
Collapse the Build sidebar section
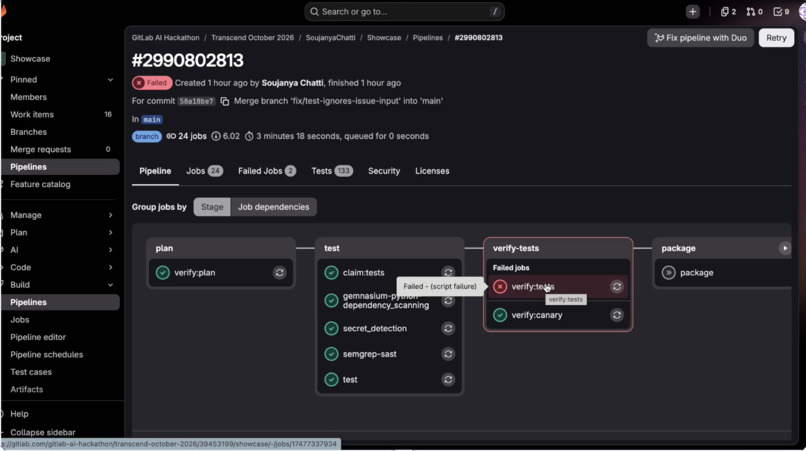[x=110, y=285]
